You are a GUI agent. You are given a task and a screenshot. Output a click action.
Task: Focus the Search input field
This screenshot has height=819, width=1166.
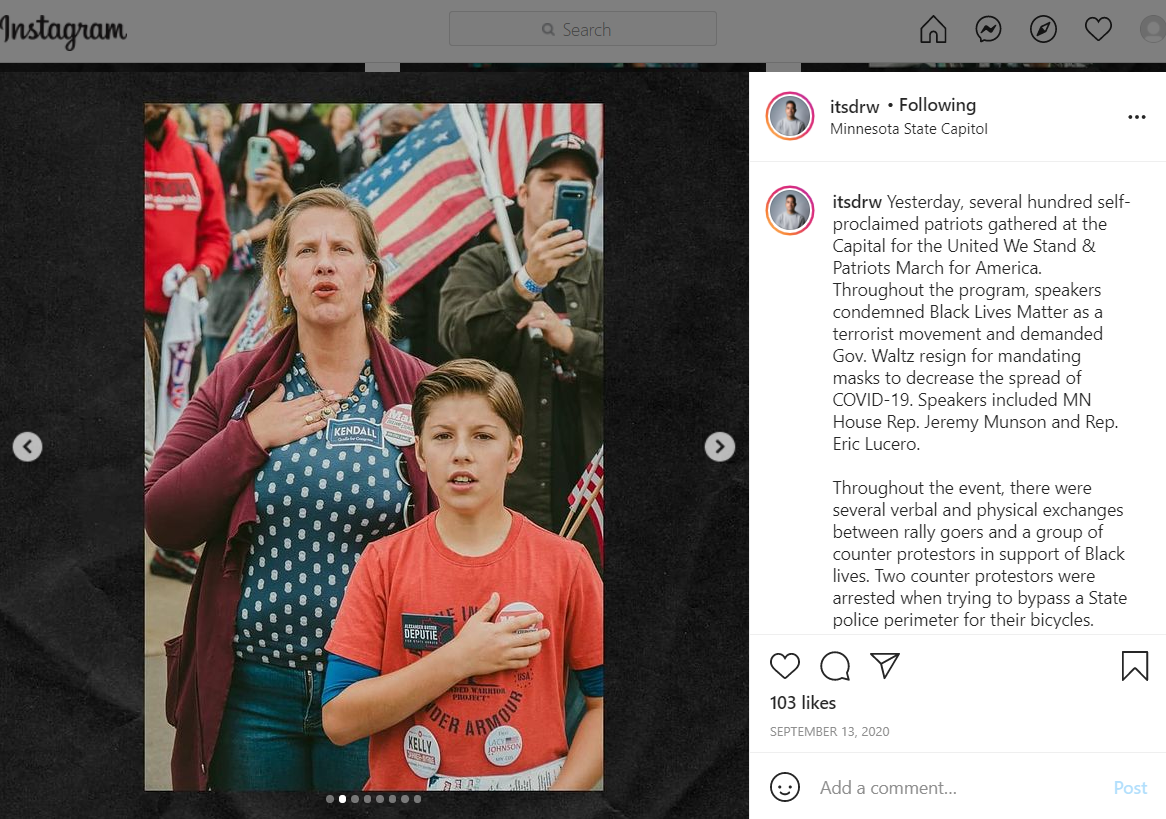[583, 29]
